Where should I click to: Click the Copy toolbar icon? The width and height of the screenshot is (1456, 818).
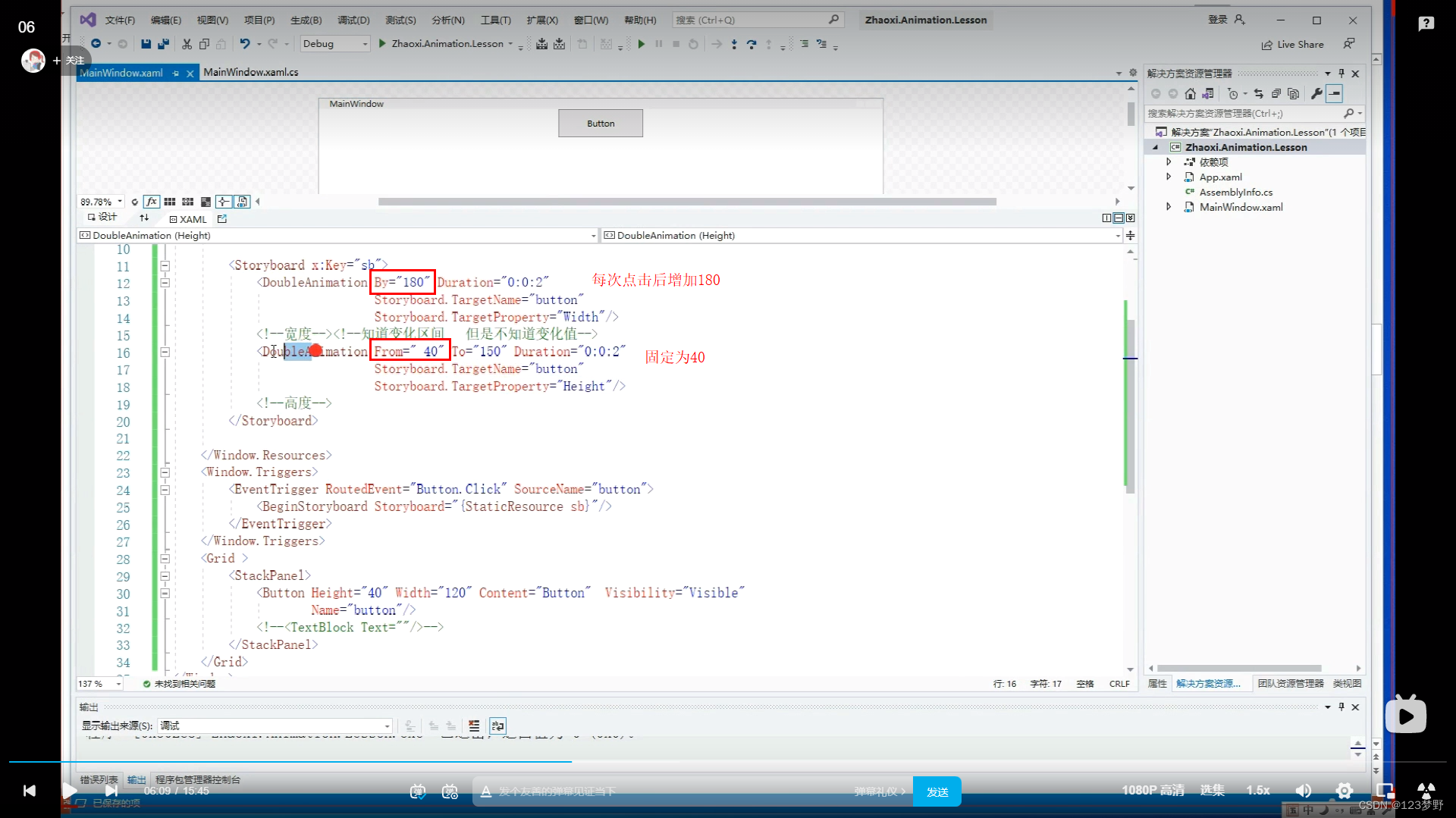(x=204, y=44)
